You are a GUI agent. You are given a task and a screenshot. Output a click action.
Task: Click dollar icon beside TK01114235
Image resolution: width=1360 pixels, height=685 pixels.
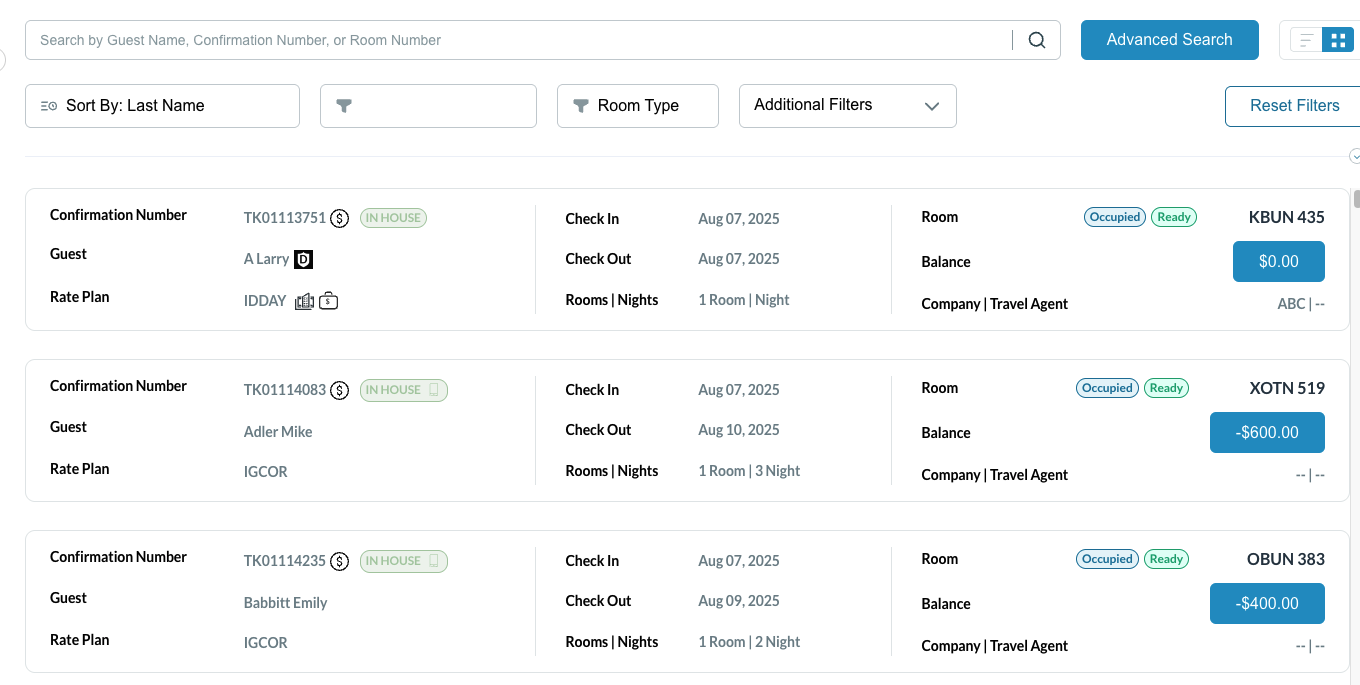pyautogui.click(x=340, y=561)
